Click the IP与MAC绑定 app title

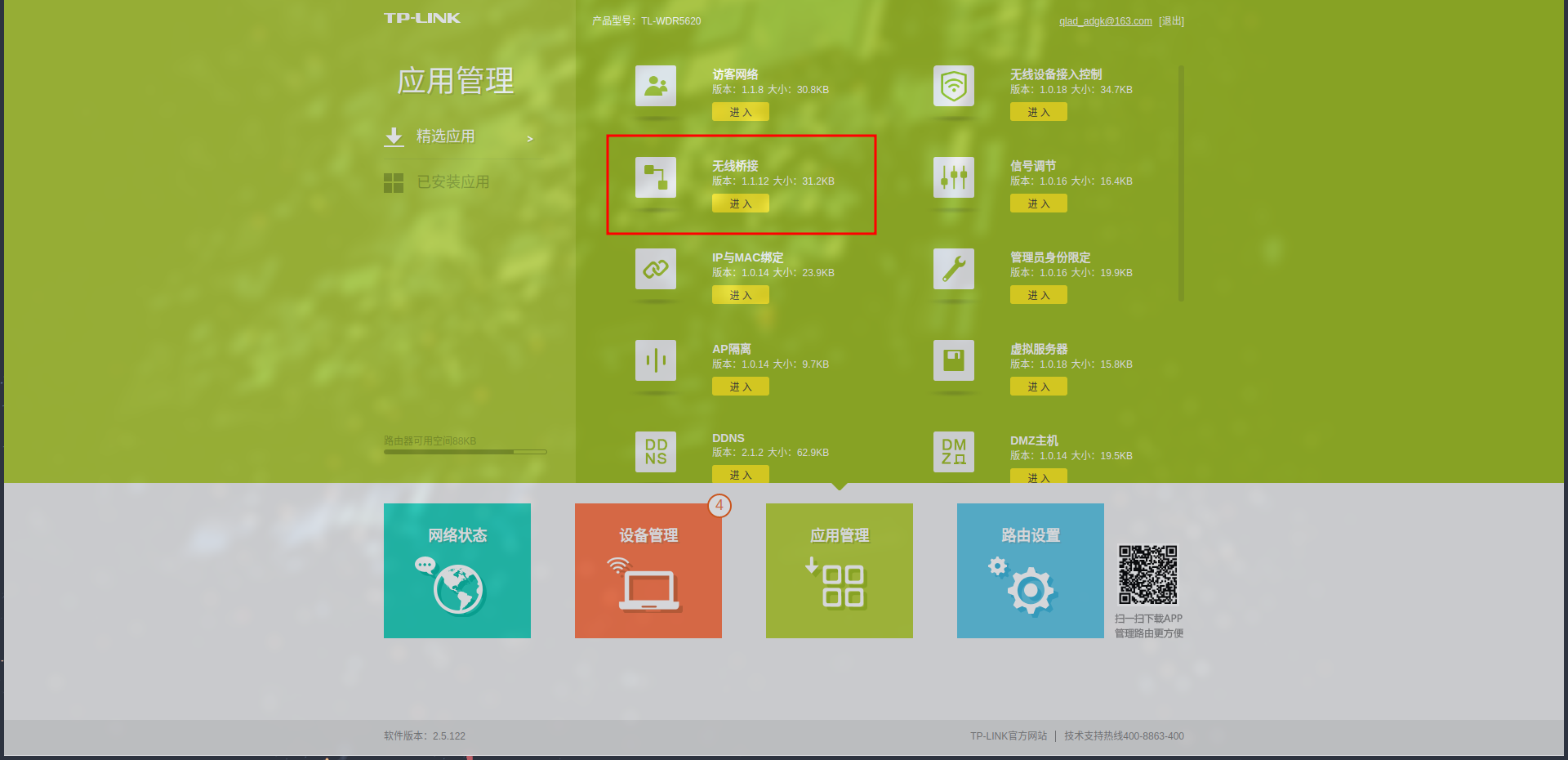click(x=747, y=257)
